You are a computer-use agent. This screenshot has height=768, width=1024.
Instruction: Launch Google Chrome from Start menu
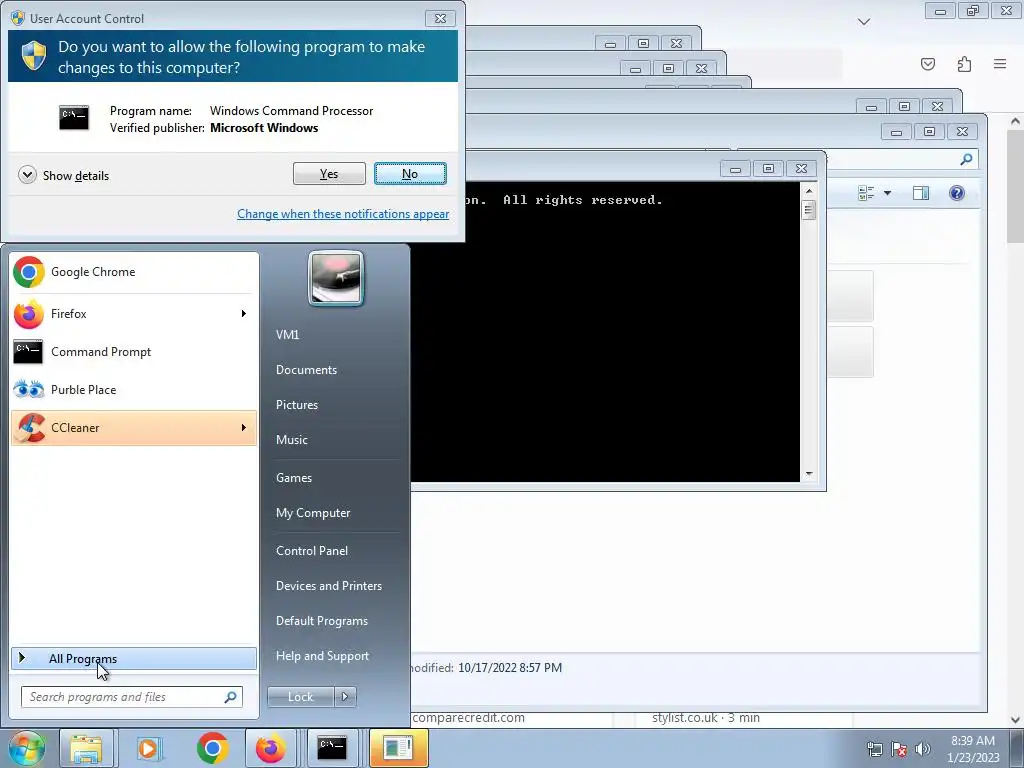pos(134,272)
